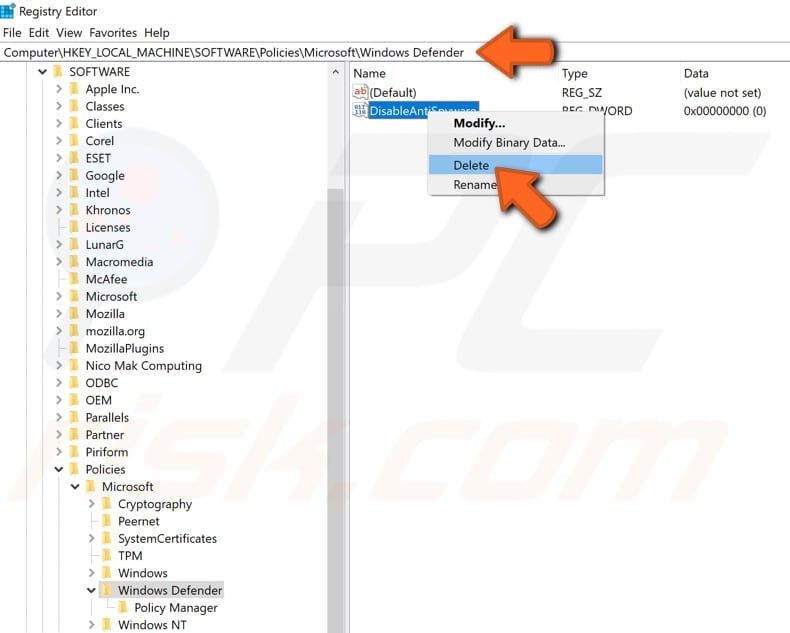Click the Corel folder icon
Screen dimensions: 790x633
point(74,141)
